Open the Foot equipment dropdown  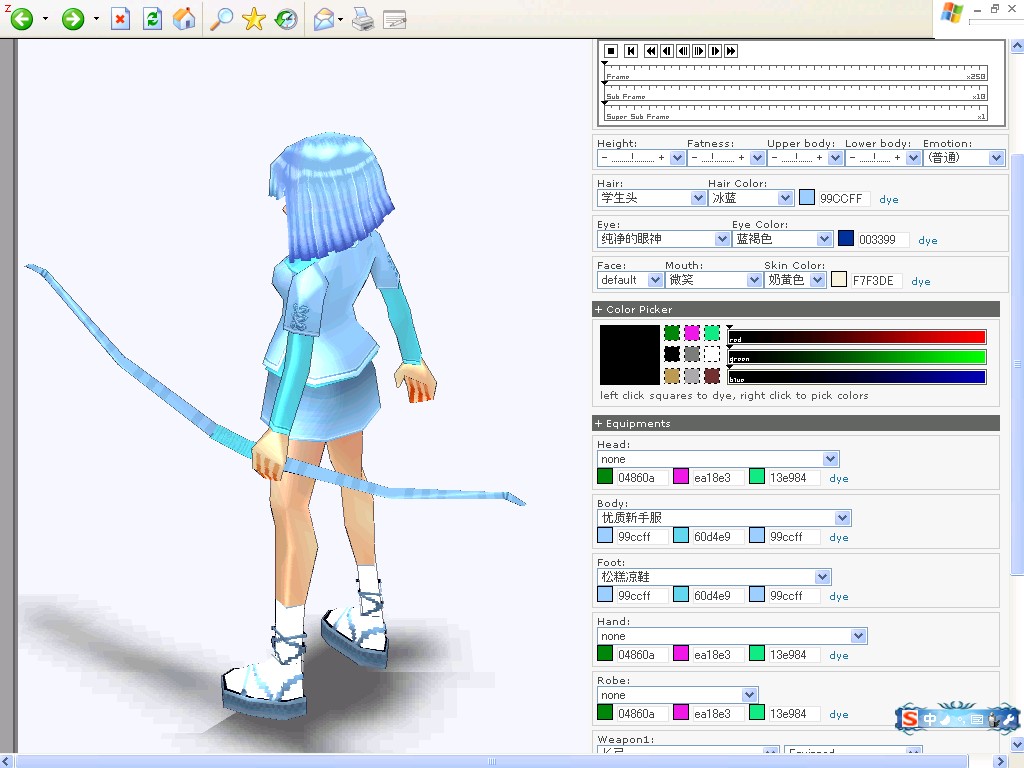[714, 577]
